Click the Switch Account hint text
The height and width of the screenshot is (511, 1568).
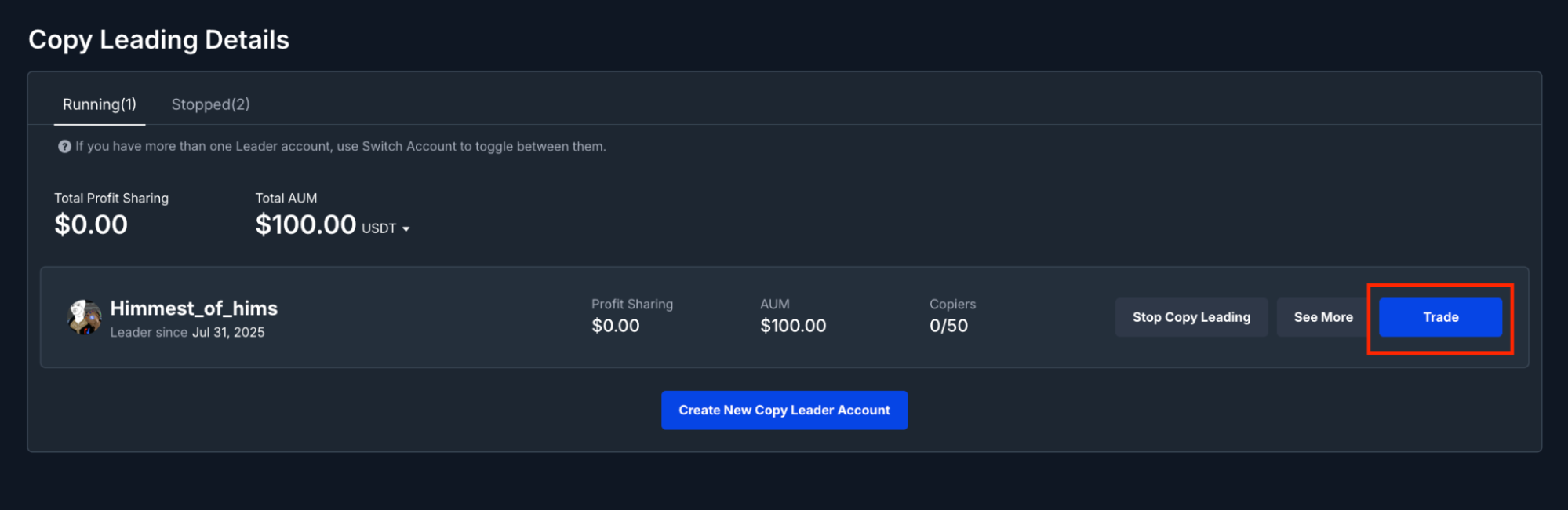[x=340, y=147]
